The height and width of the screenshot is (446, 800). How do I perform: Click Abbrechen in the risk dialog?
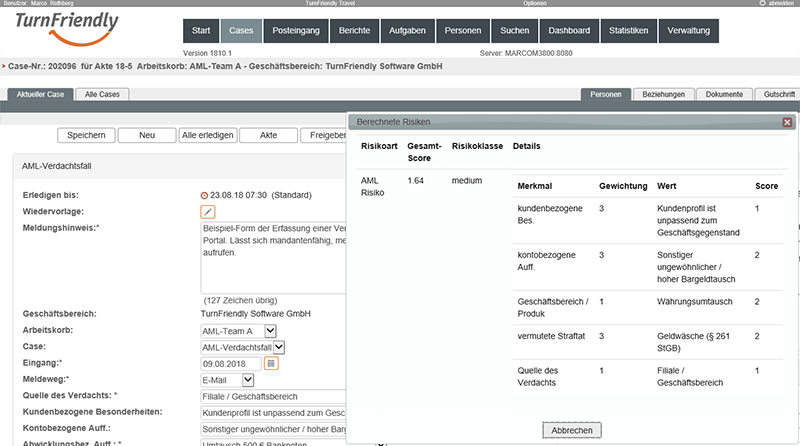pyautogui.click(x=572, y=430)
